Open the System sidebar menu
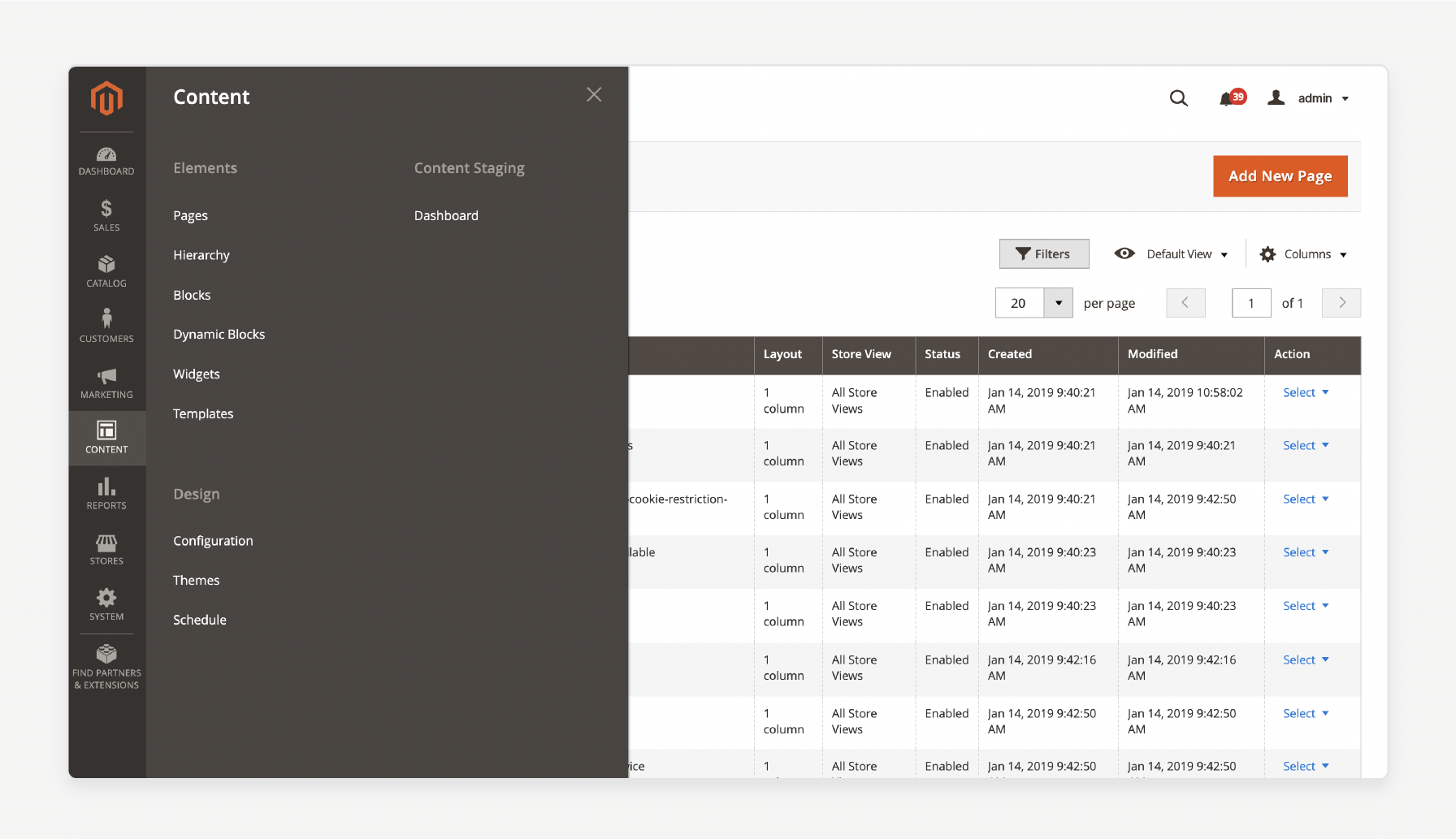Image resolution: width=1456 pixels, height=839 pixels. click(x=106, y=605)
